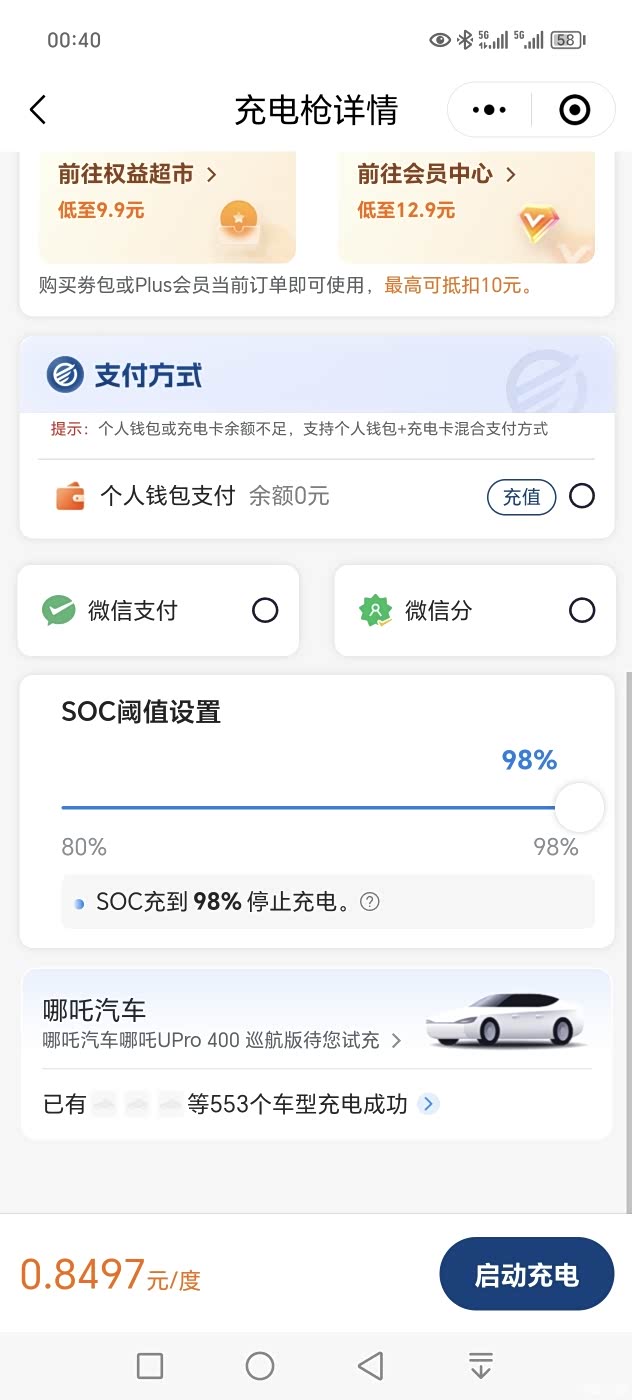Tap the 启动充电 start charging button
Image resolution: width=632 pixels, height=1400 pixels.
pyautogui.click(x=526, y=1274)
